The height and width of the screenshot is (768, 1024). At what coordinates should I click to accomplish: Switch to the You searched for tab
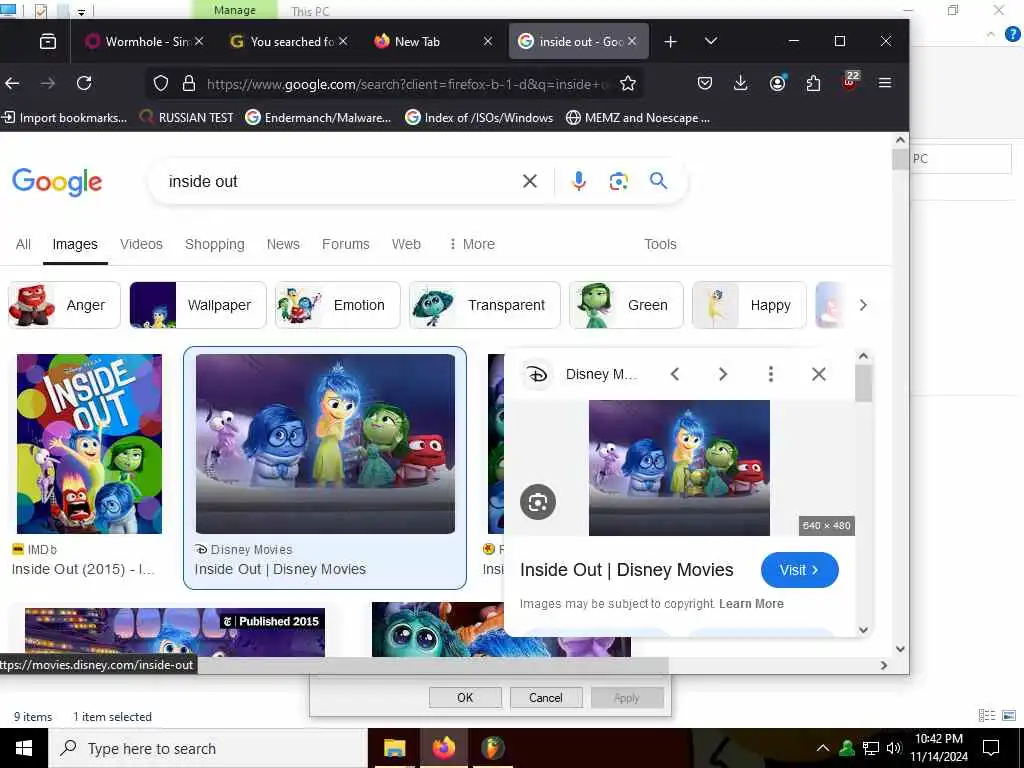[x=289, y=42]
